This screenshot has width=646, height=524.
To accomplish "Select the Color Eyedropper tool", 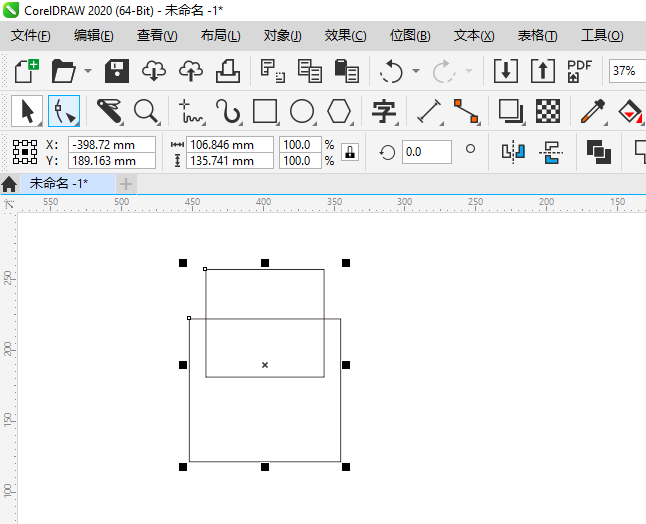I will [593, 111].
